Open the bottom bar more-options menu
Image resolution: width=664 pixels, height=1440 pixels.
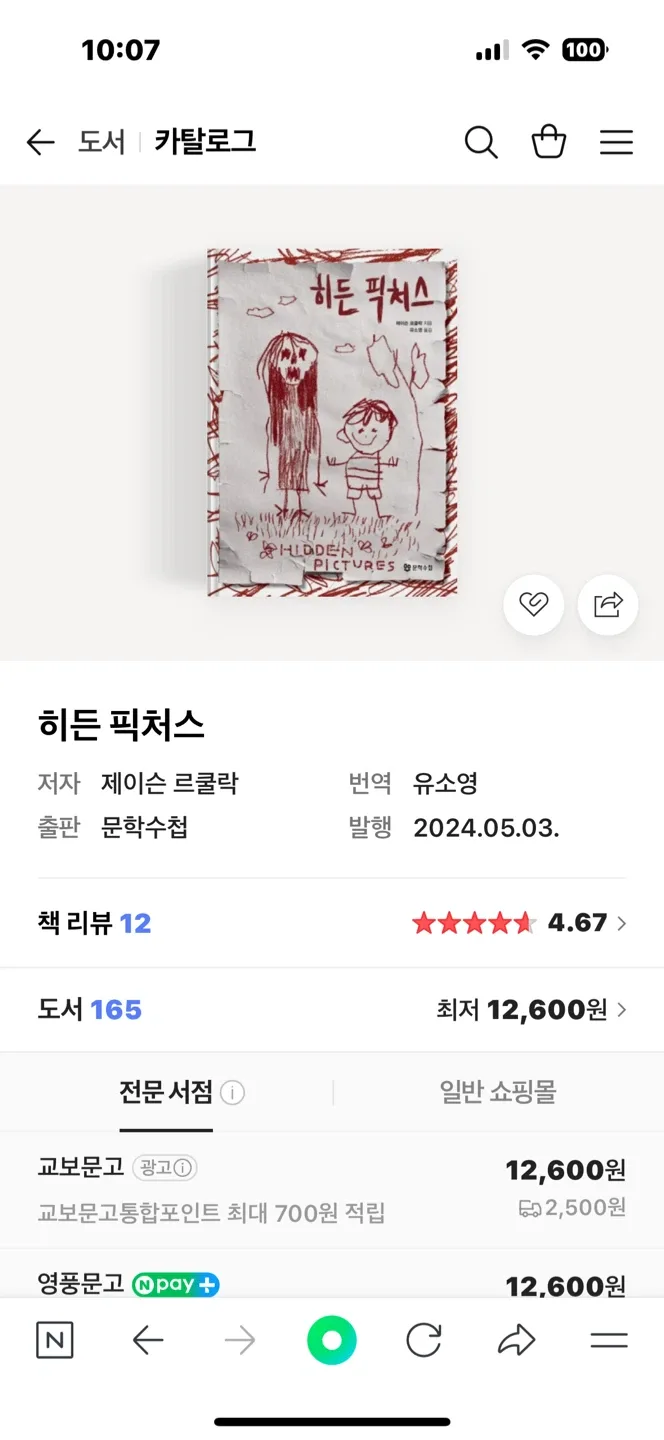[608, 1340]
